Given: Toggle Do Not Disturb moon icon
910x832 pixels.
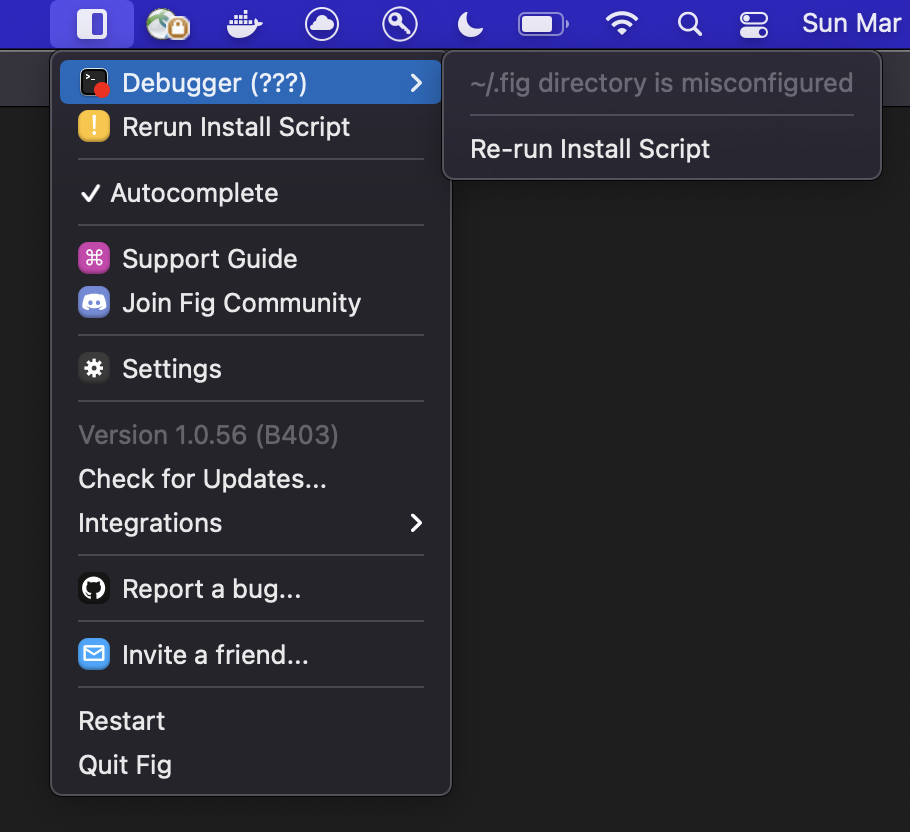Looking at the screenshot, I should pyautogui.click(x=469, y=24).
